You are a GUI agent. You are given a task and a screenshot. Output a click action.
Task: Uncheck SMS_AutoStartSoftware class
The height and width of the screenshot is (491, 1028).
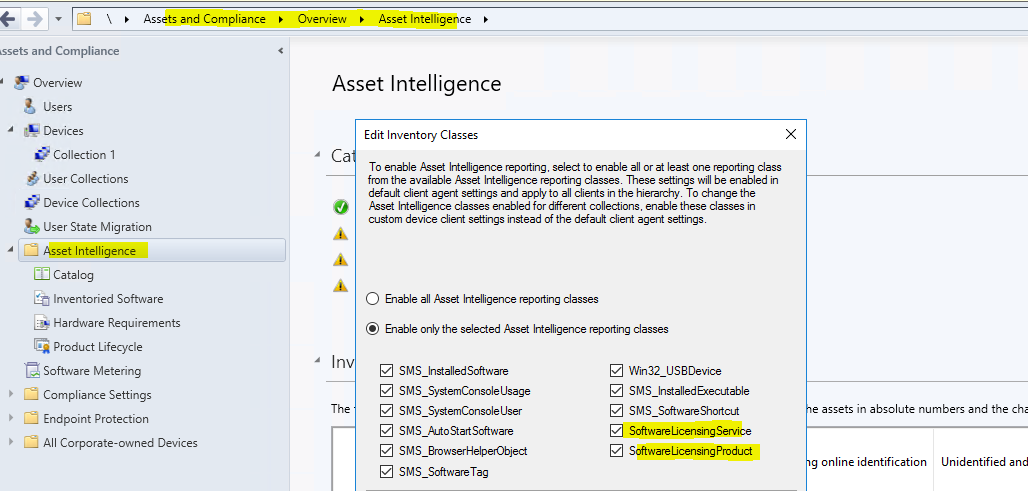(x=386, y=431)
